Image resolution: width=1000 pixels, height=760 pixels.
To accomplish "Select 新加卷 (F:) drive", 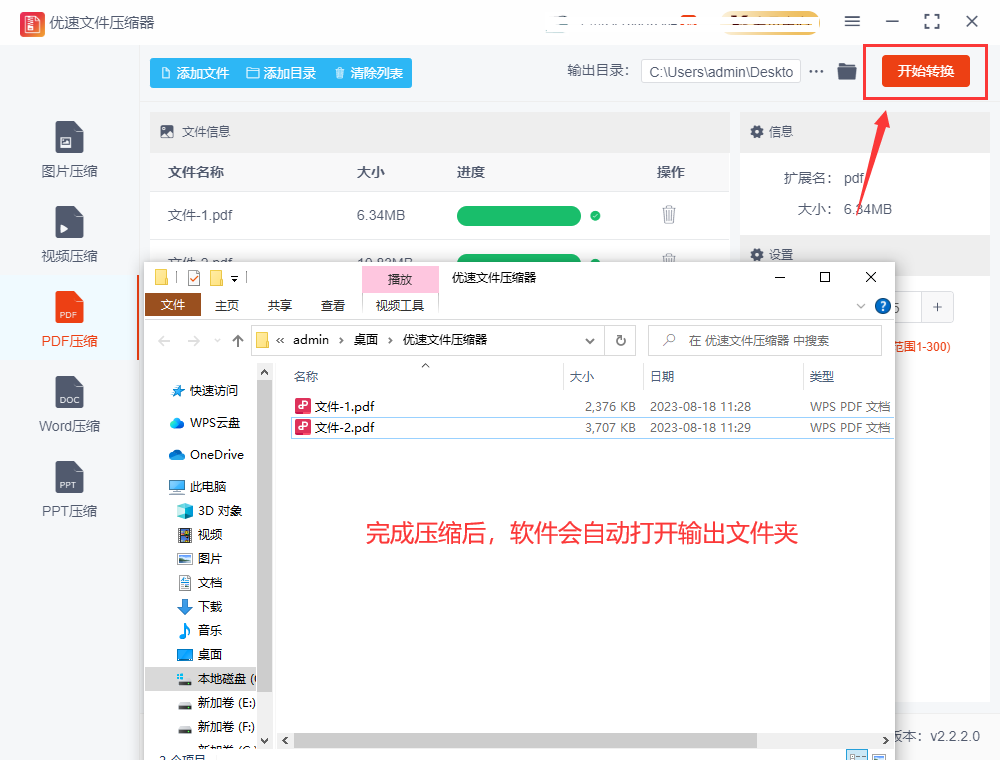I will [x=216, y=727].
